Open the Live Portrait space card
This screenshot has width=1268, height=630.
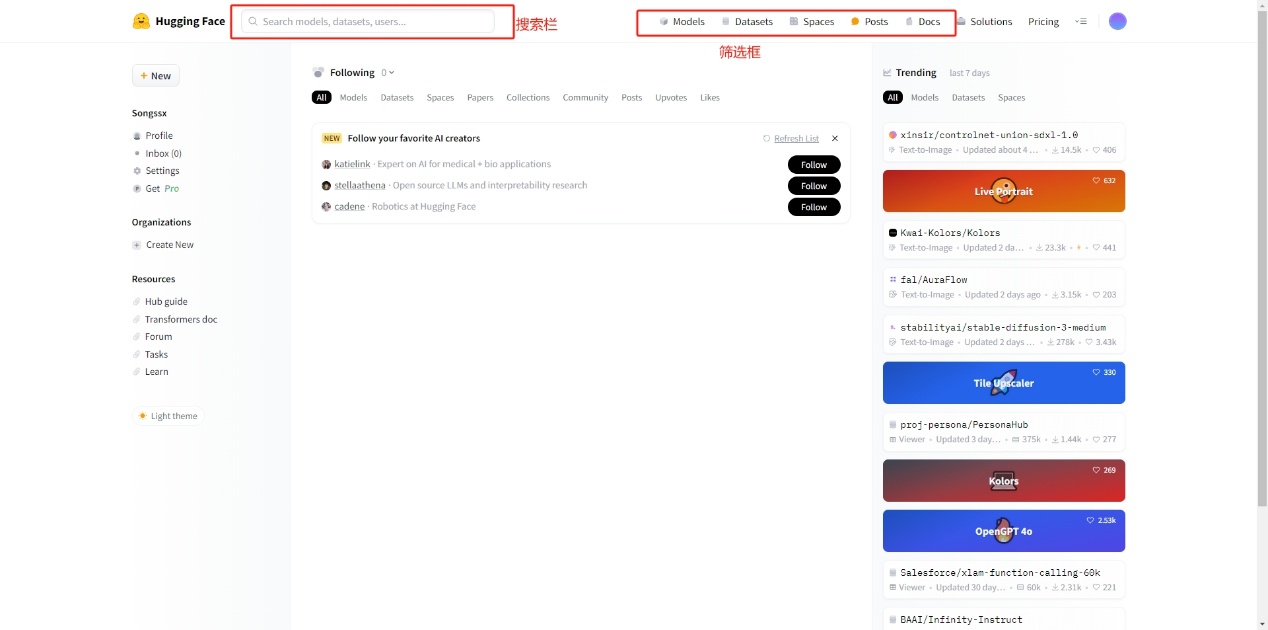pos(1003,191)
